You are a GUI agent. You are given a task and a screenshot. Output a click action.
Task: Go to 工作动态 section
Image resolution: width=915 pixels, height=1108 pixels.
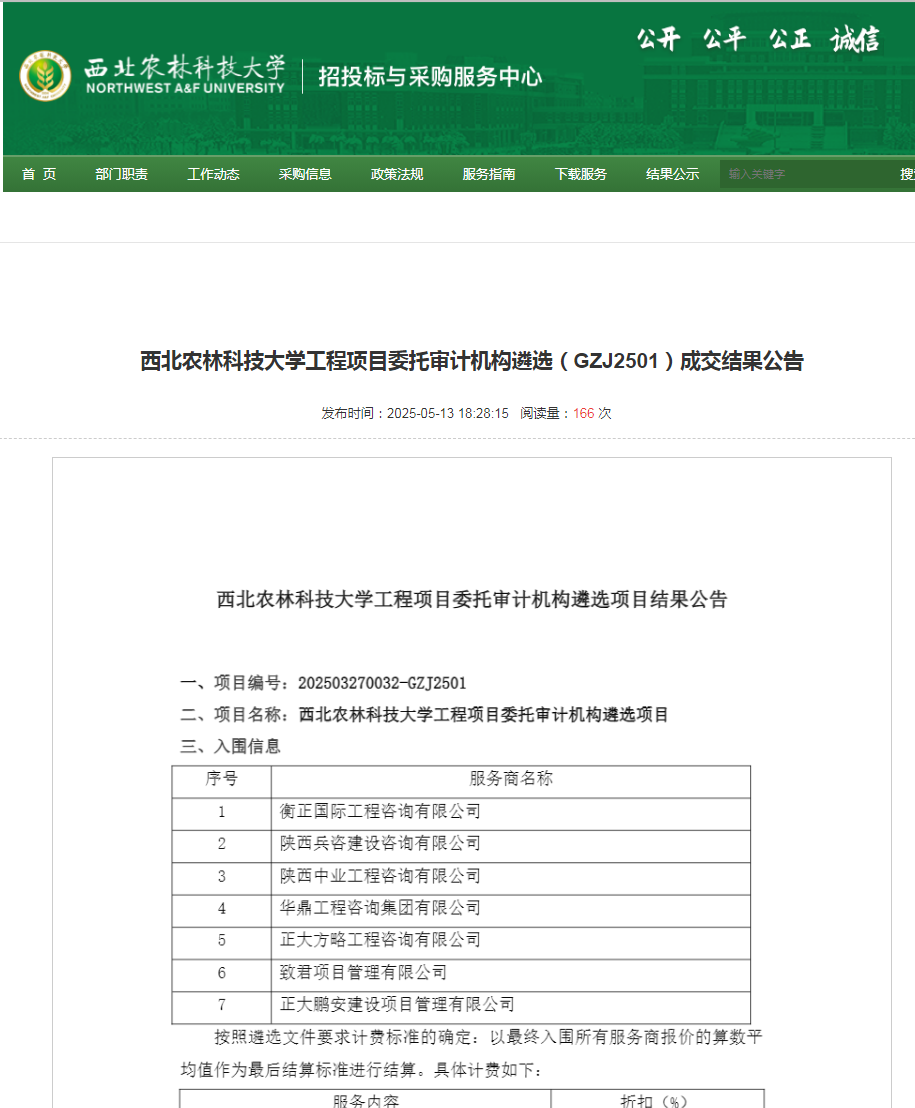point(213,174)
